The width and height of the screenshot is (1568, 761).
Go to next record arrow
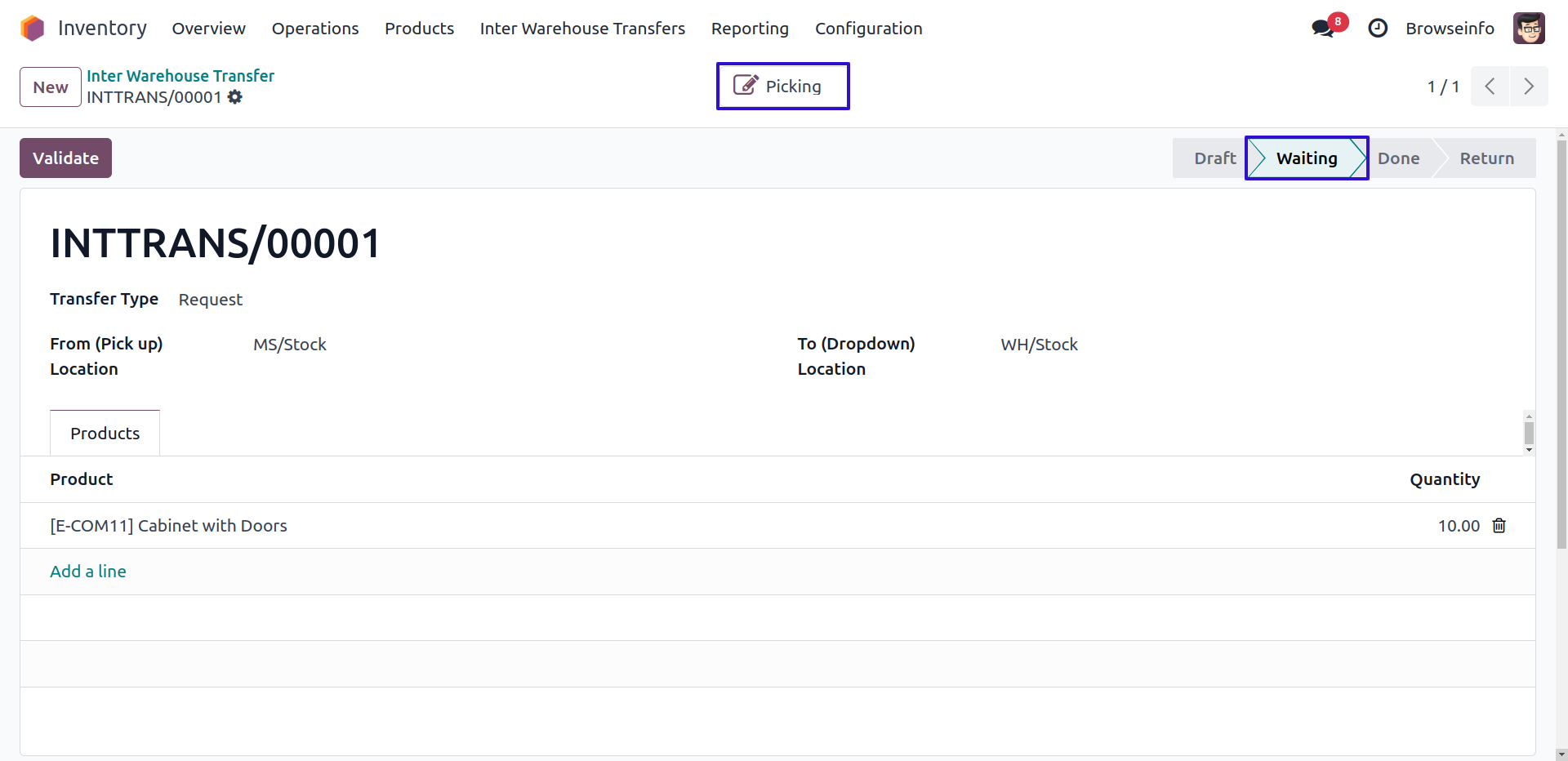(x=1528, y=87)
